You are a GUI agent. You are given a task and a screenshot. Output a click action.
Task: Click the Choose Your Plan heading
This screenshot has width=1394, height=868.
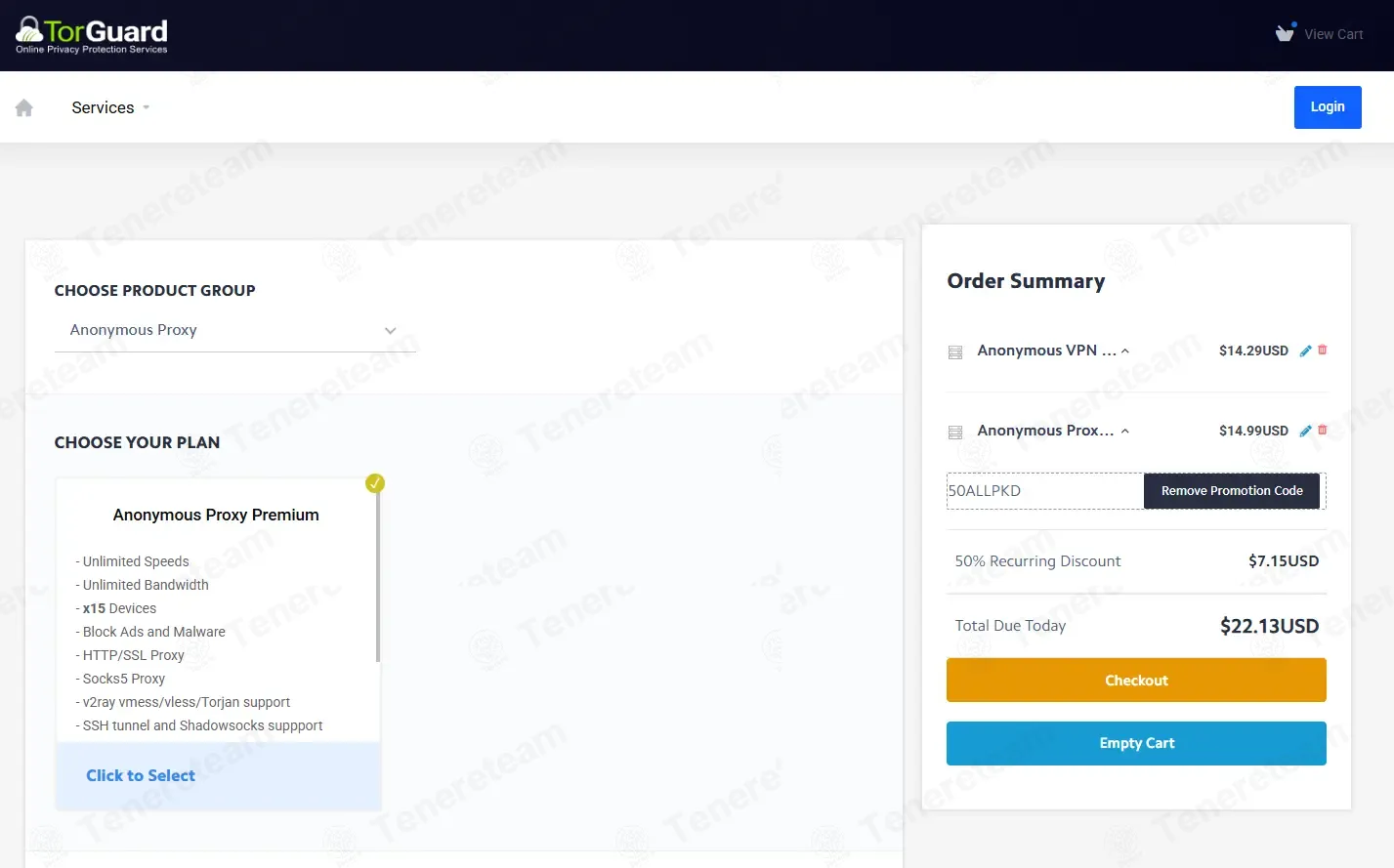(x=137, y=442)
